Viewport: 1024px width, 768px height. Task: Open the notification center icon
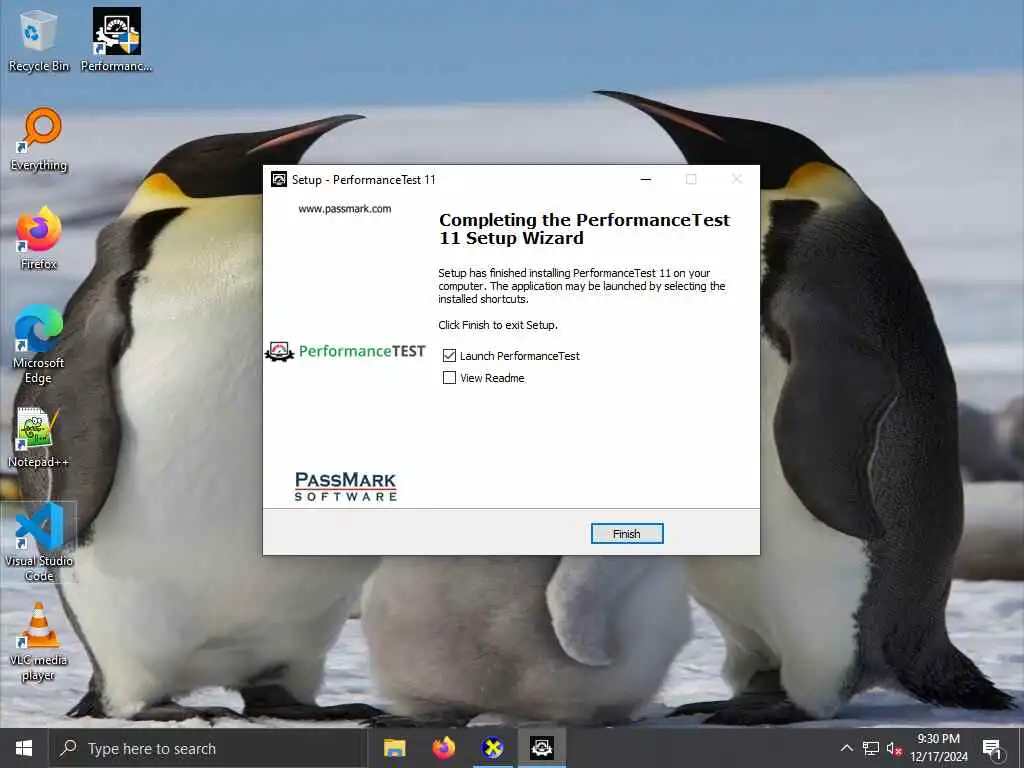992,748
